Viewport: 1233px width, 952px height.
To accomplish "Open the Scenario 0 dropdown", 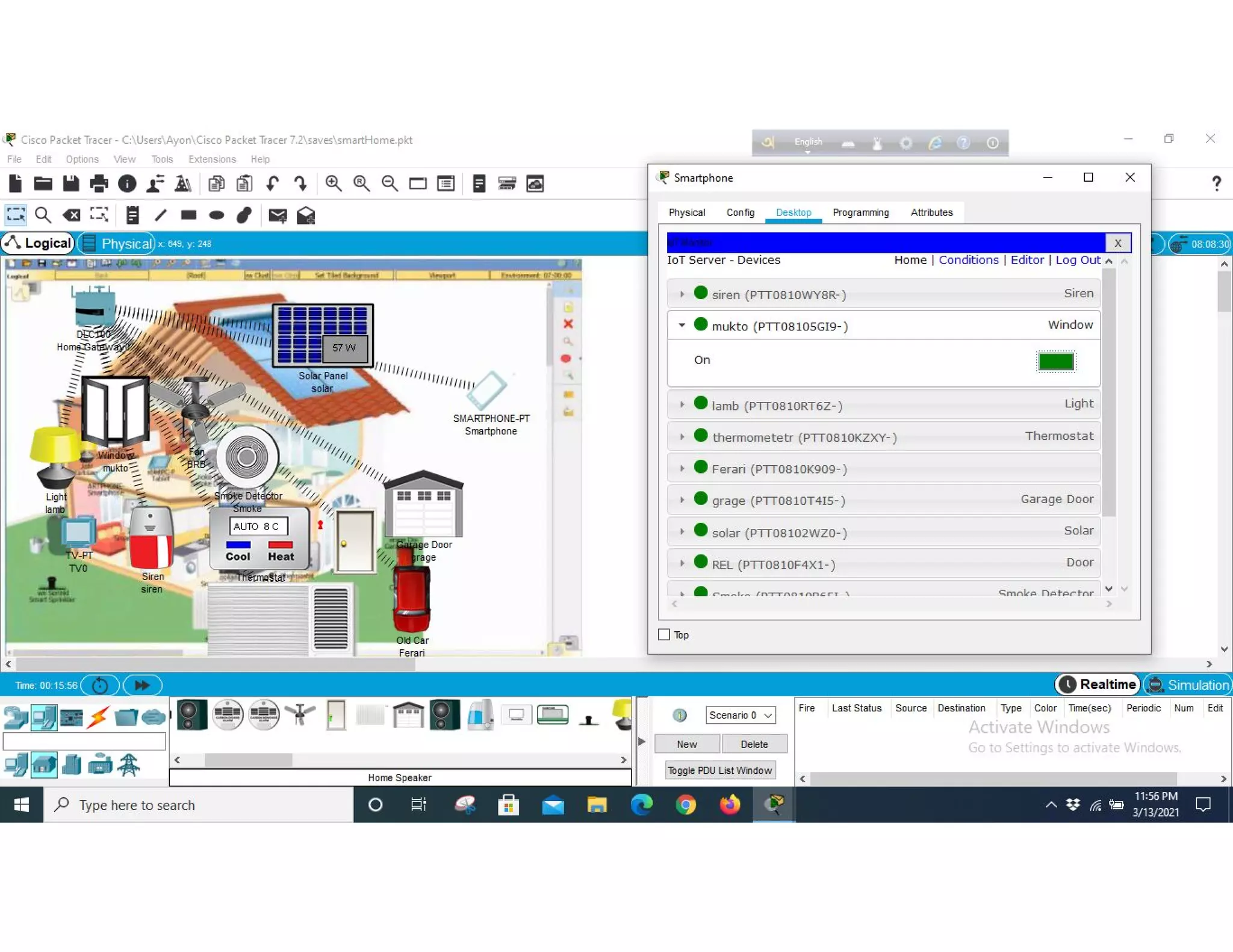I will [x=740, y=715].
